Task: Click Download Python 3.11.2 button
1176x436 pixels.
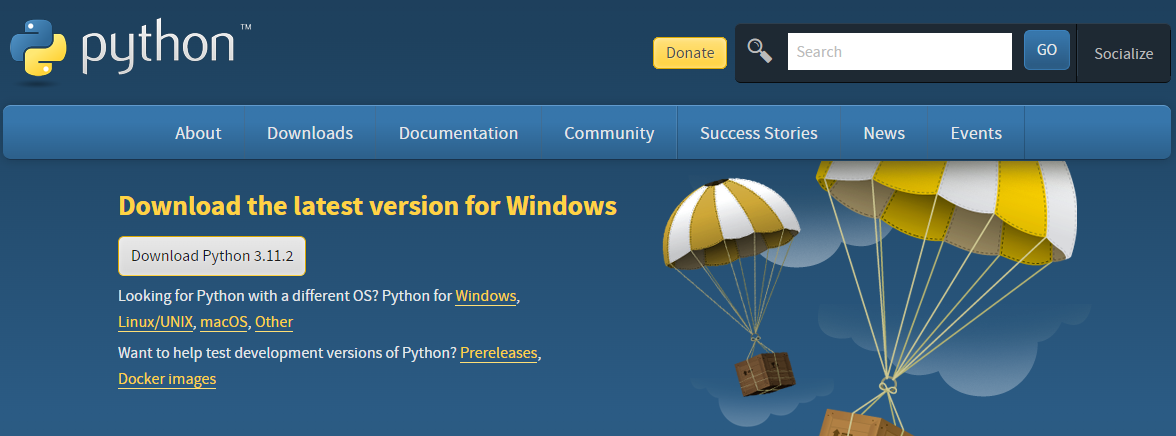Action: [212, 256]
